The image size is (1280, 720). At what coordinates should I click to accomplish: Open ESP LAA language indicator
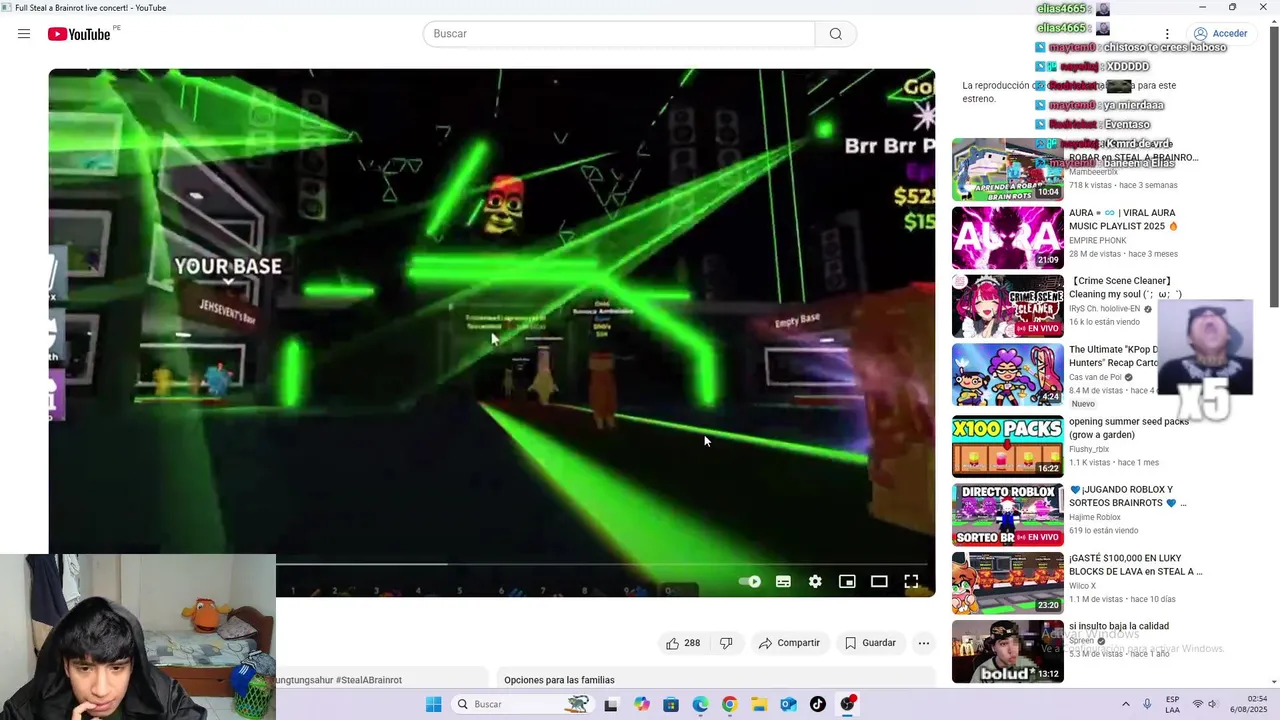click(1172, 704)
